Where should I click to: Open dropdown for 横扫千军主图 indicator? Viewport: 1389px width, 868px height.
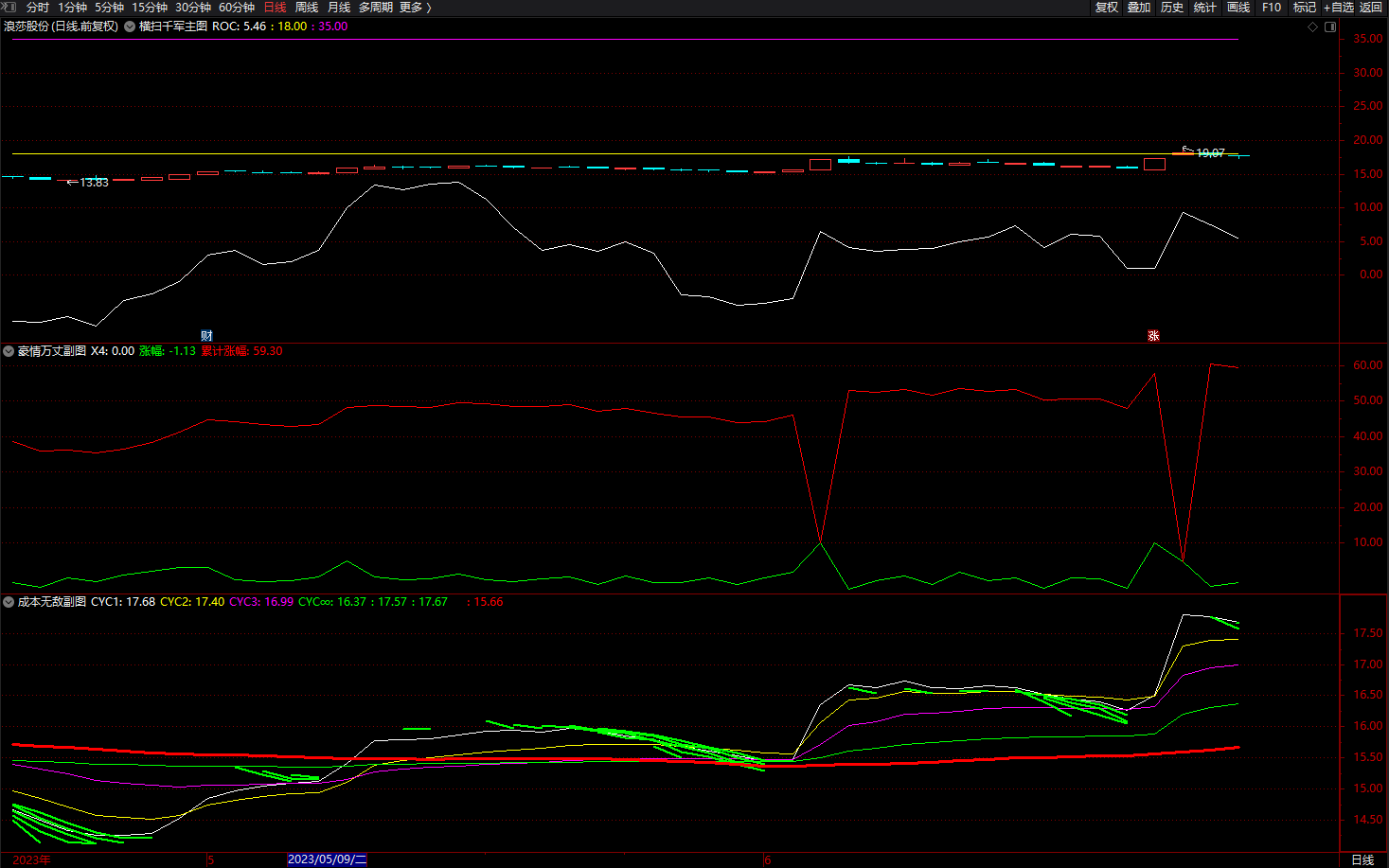tap(130, 27)
